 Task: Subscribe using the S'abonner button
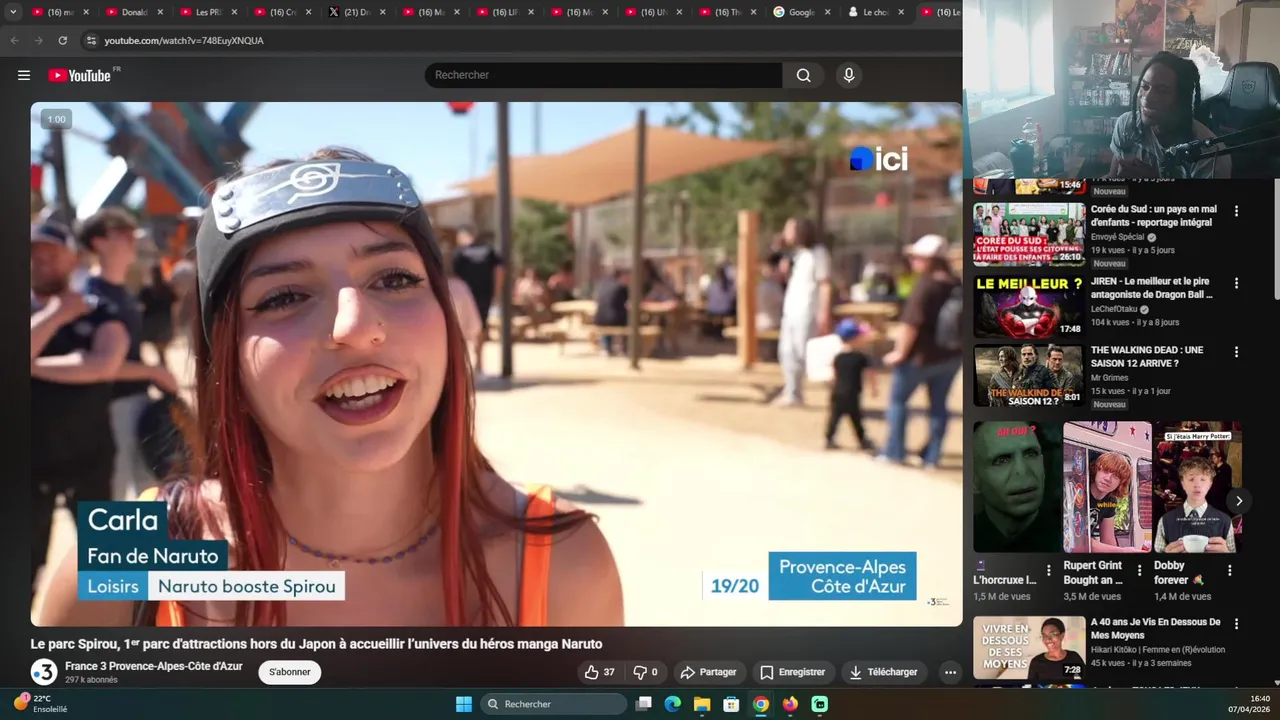[289, 672]
